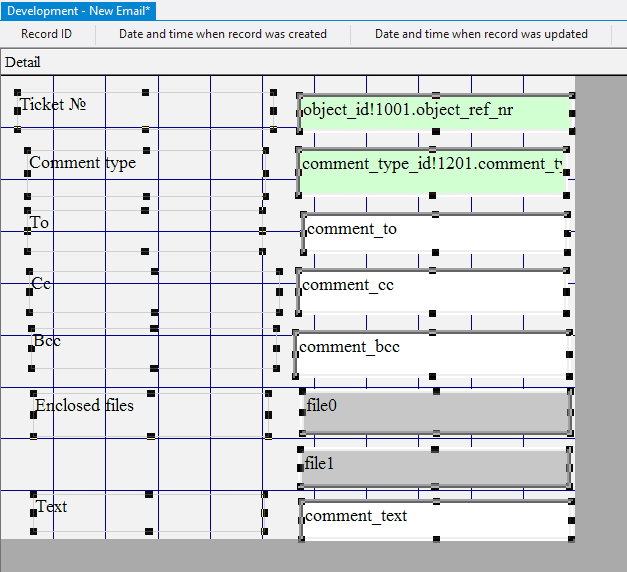Click the record updated date header
The height and width of the screenshot is (572, 627).
pos(481,34)
